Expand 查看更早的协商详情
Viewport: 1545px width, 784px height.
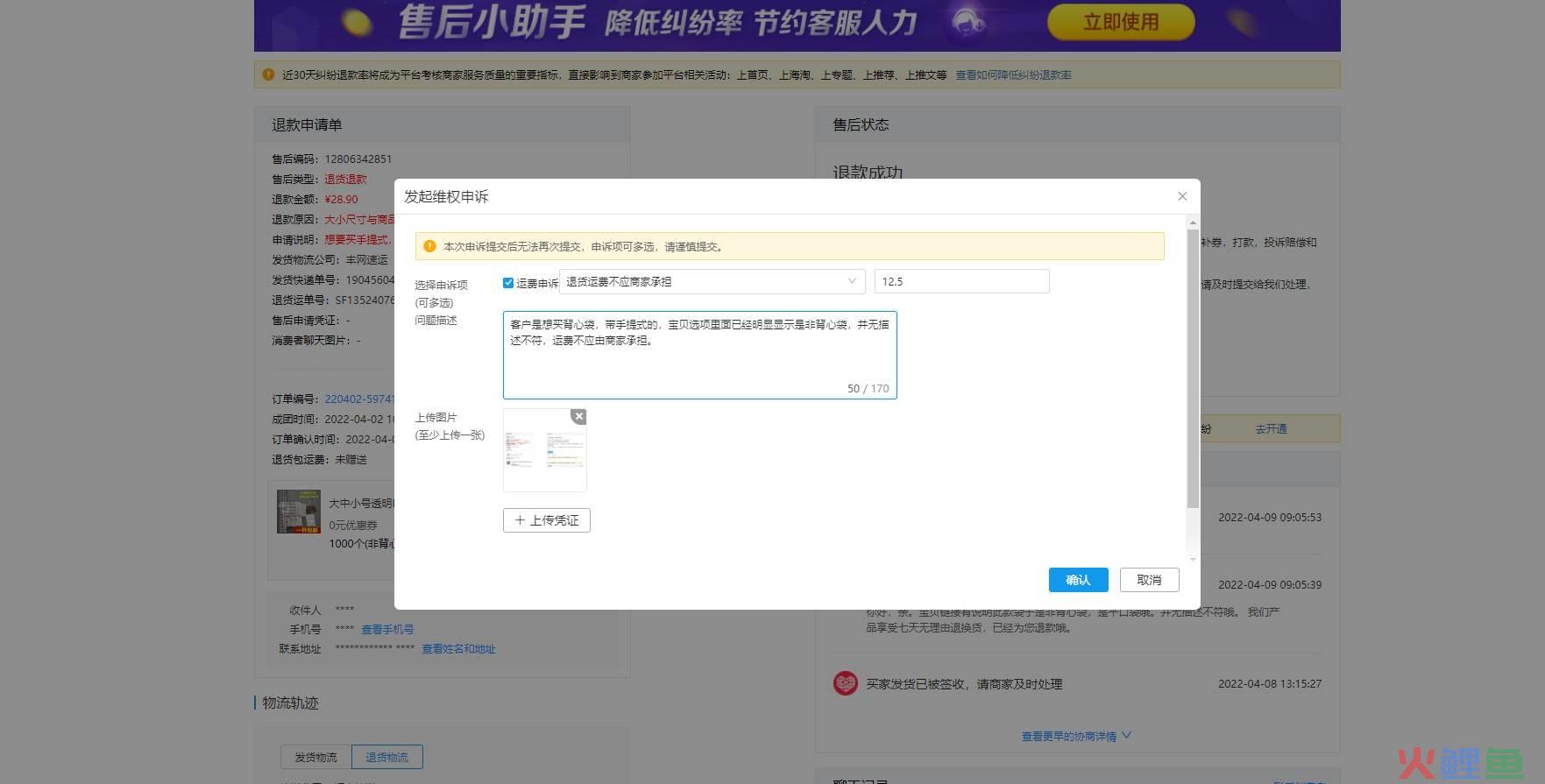tap(1076, 736)
